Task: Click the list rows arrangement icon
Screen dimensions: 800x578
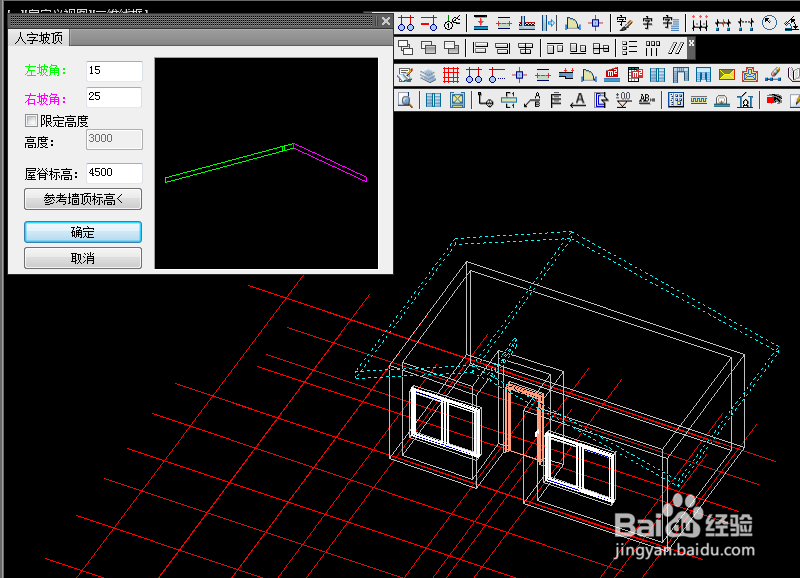Action: point(630,48)
